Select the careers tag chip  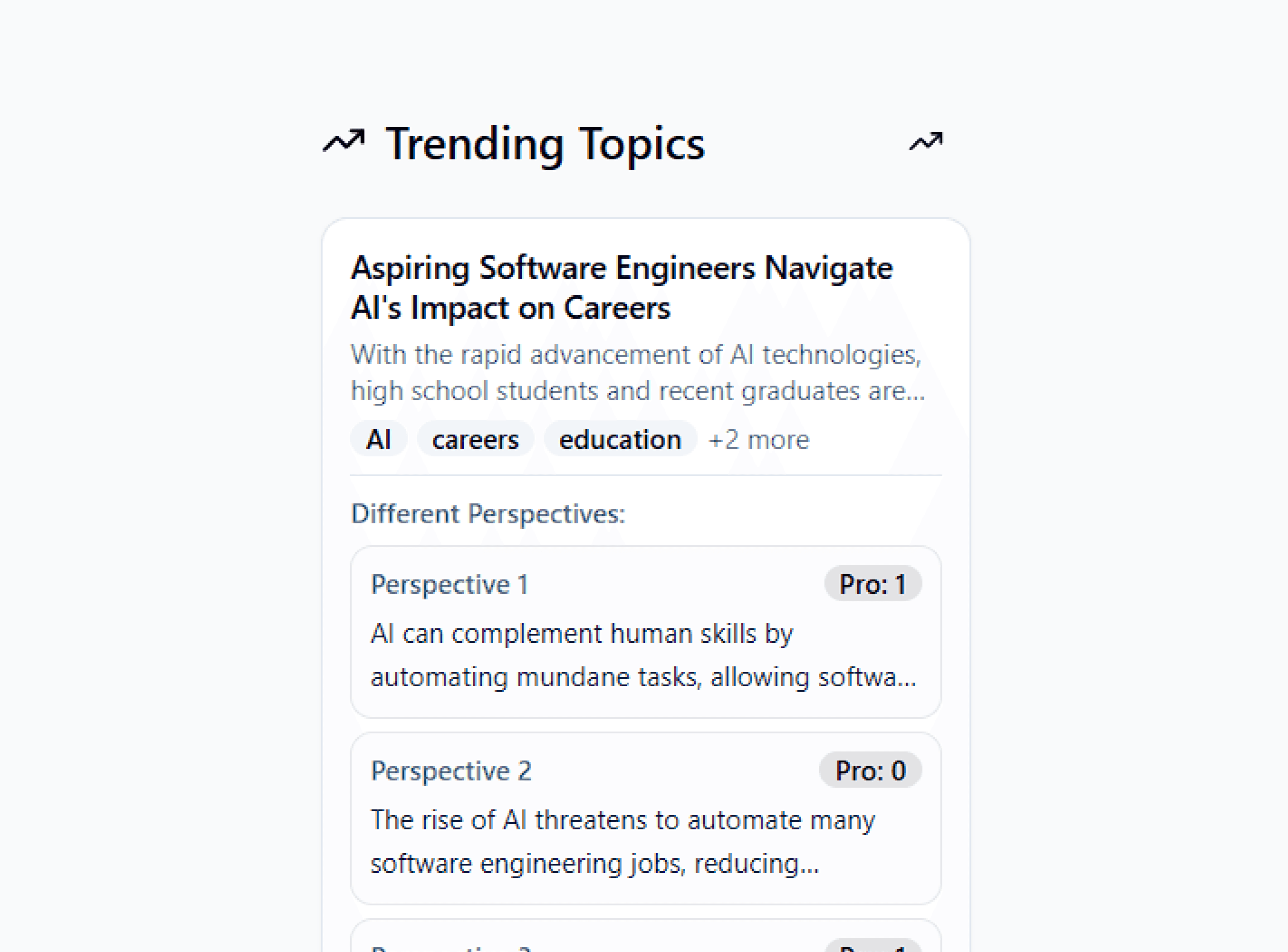[x=476, y=440]
